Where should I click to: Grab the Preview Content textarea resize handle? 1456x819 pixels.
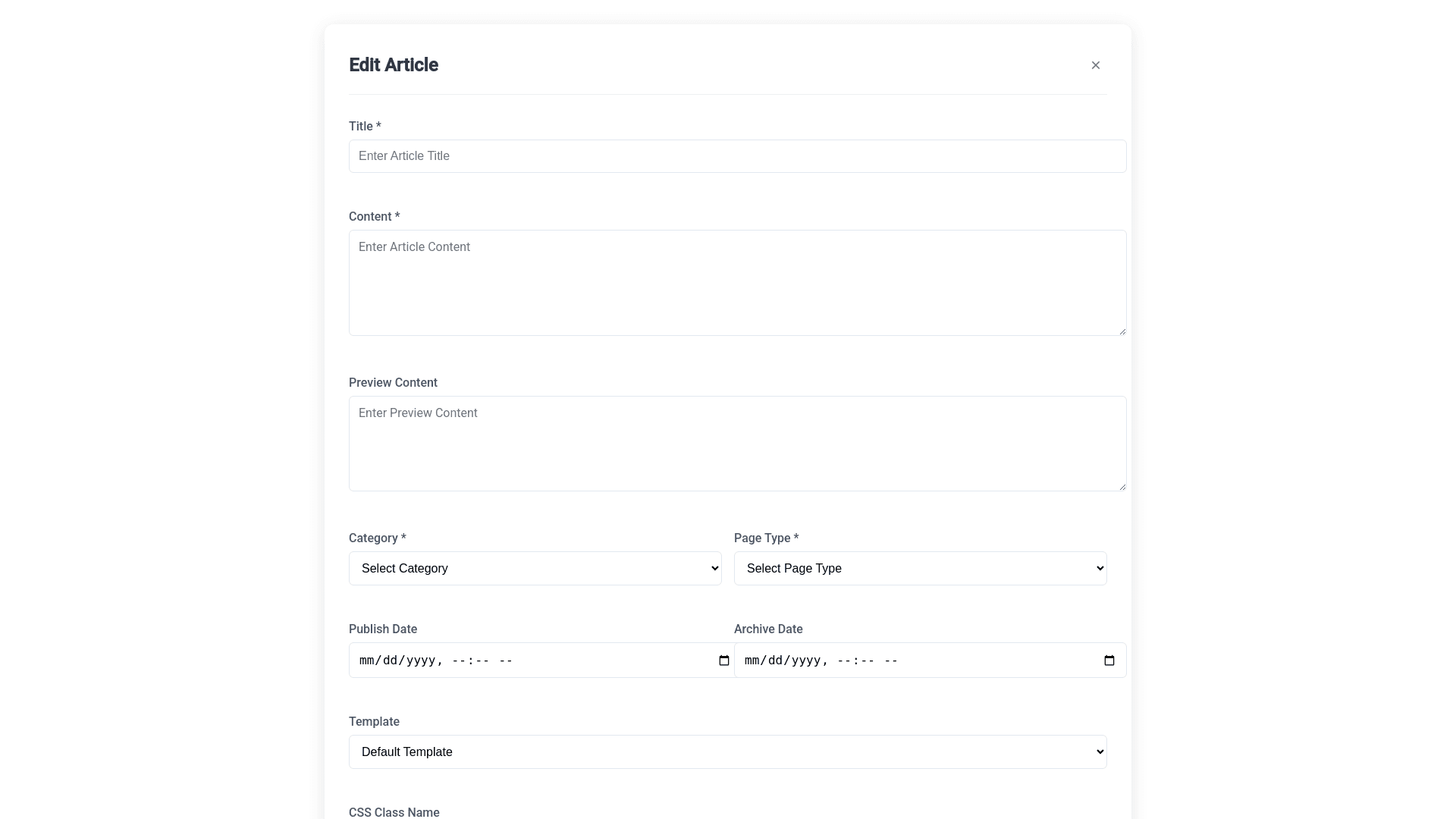point(1122,487)
